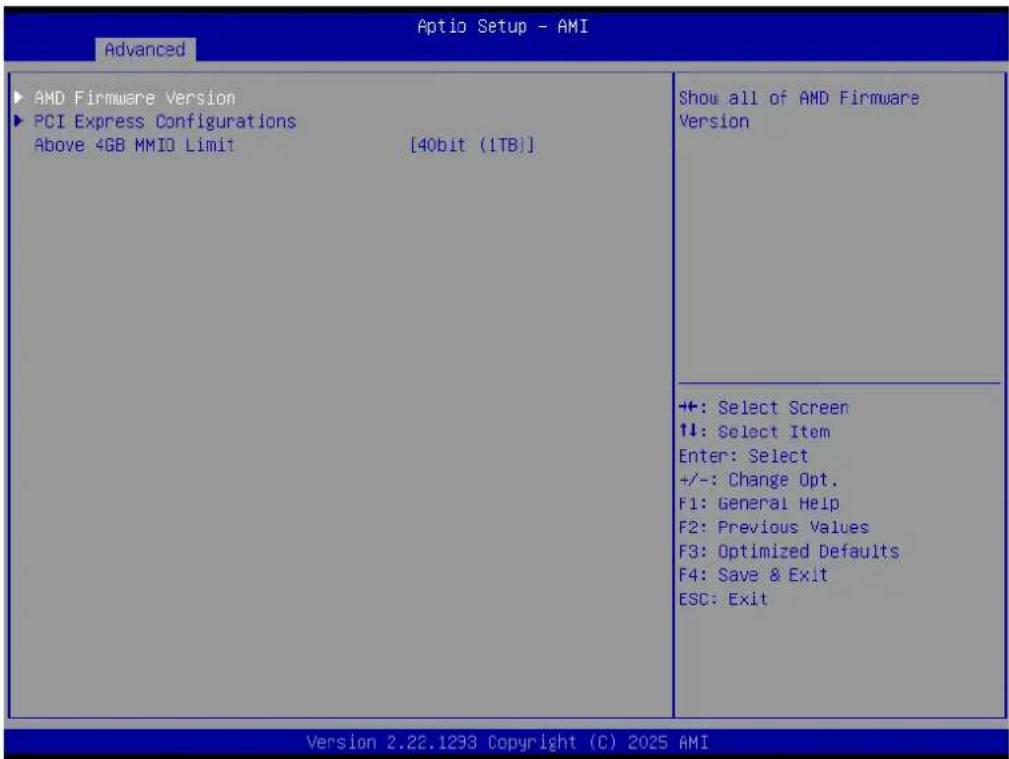Click the 'F1: General Help' hint

pyautogui.click(x=759, y=503)
